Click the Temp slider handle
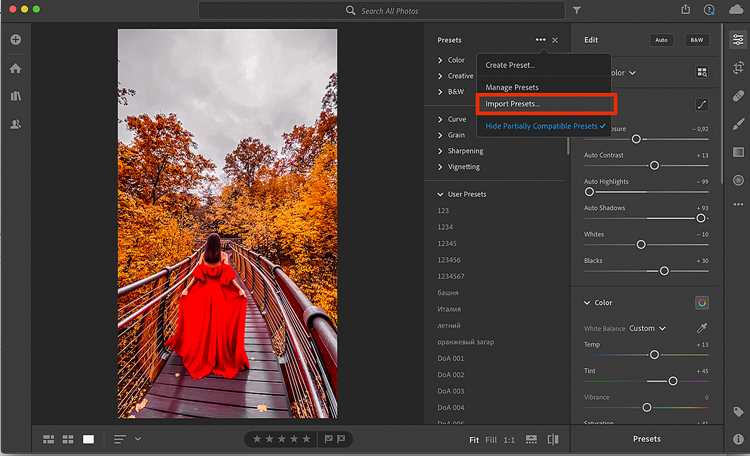 (654, 355)
